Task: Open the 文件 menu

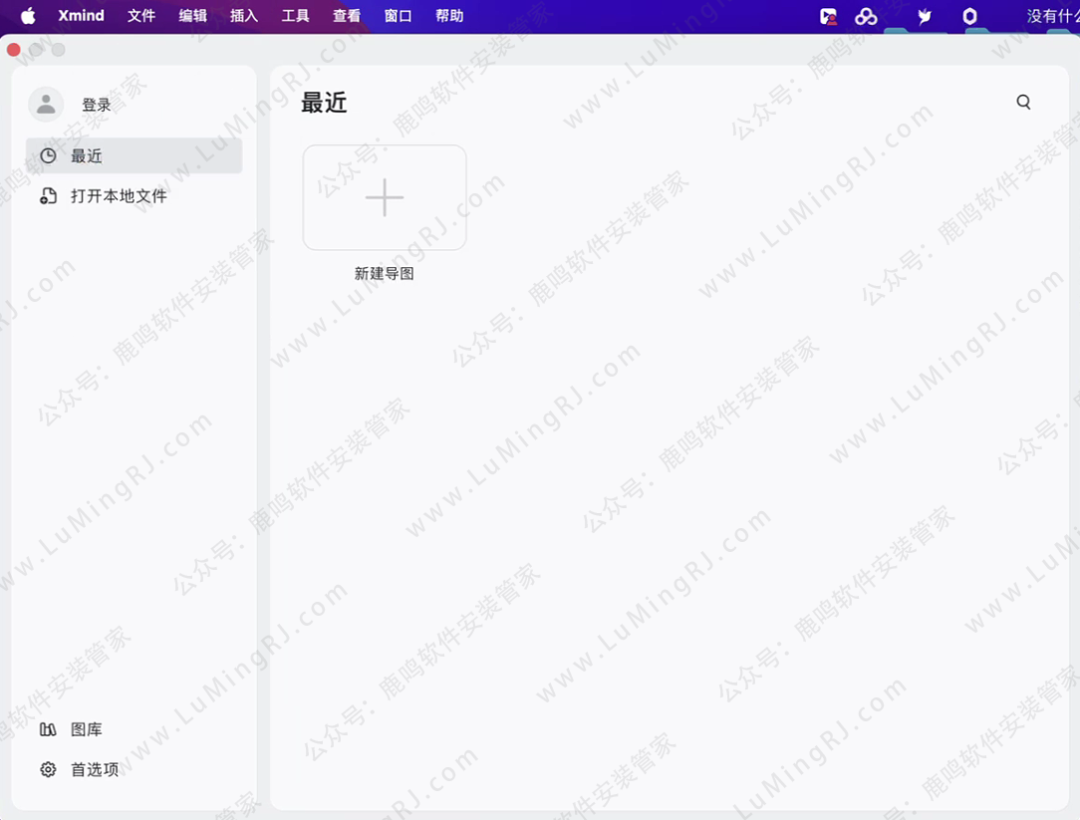Action: 141,16
